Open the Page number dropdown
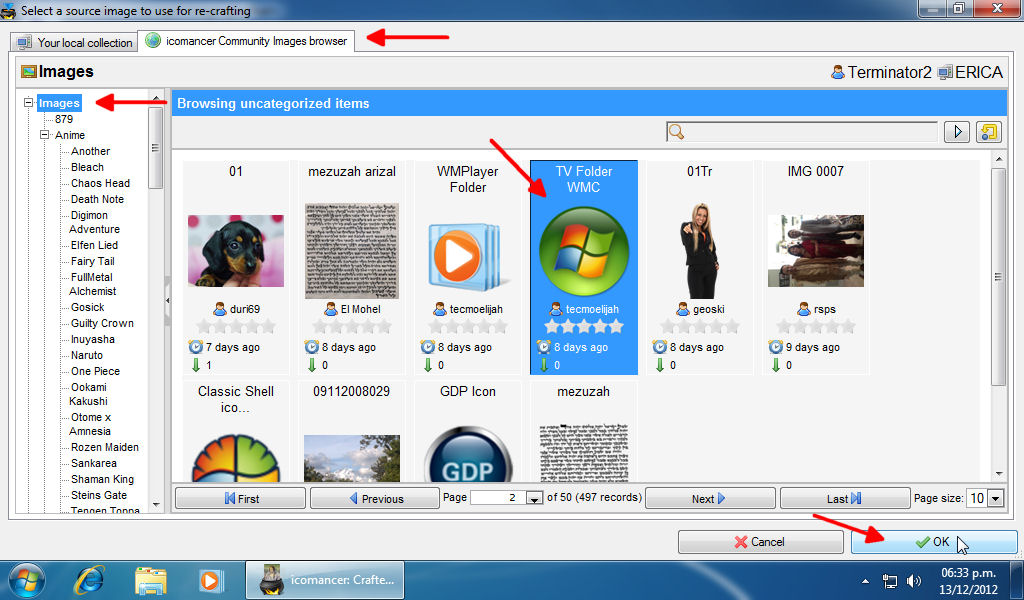The height and width of the screenshot is (600, 1024). coord(534,498)
